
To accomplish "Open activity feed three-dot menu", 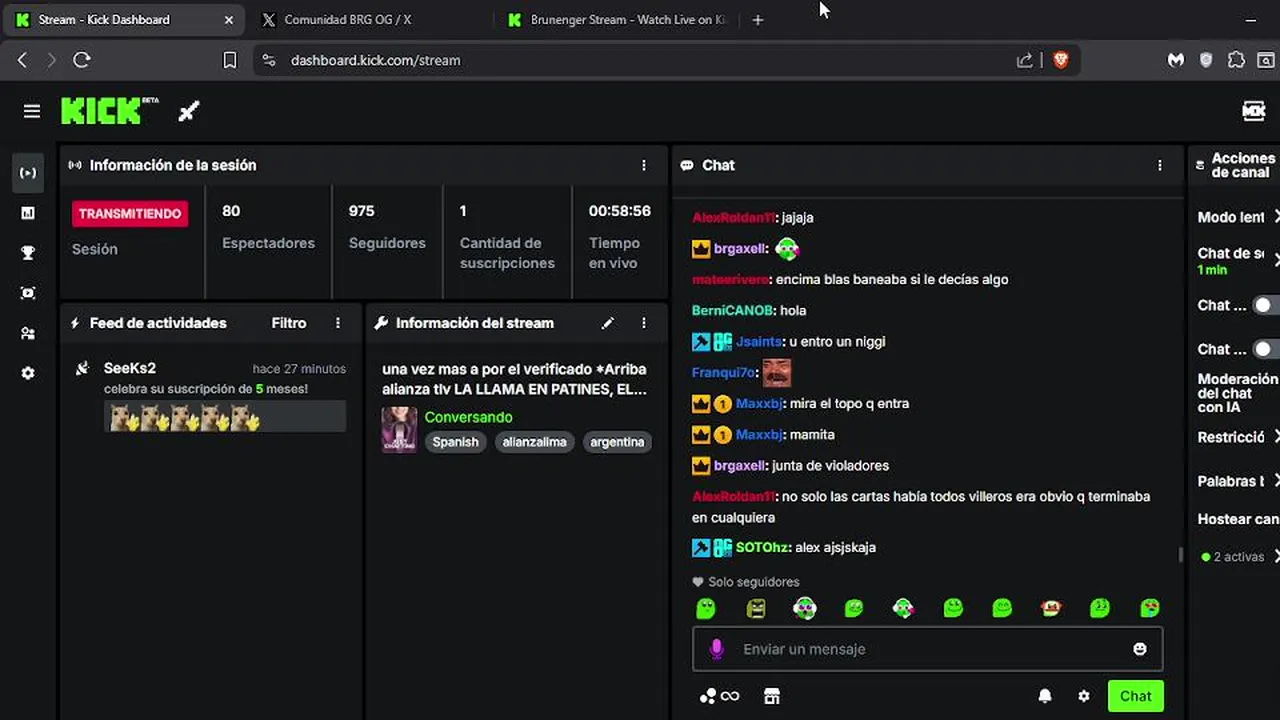I will click(x=338, y=323).
